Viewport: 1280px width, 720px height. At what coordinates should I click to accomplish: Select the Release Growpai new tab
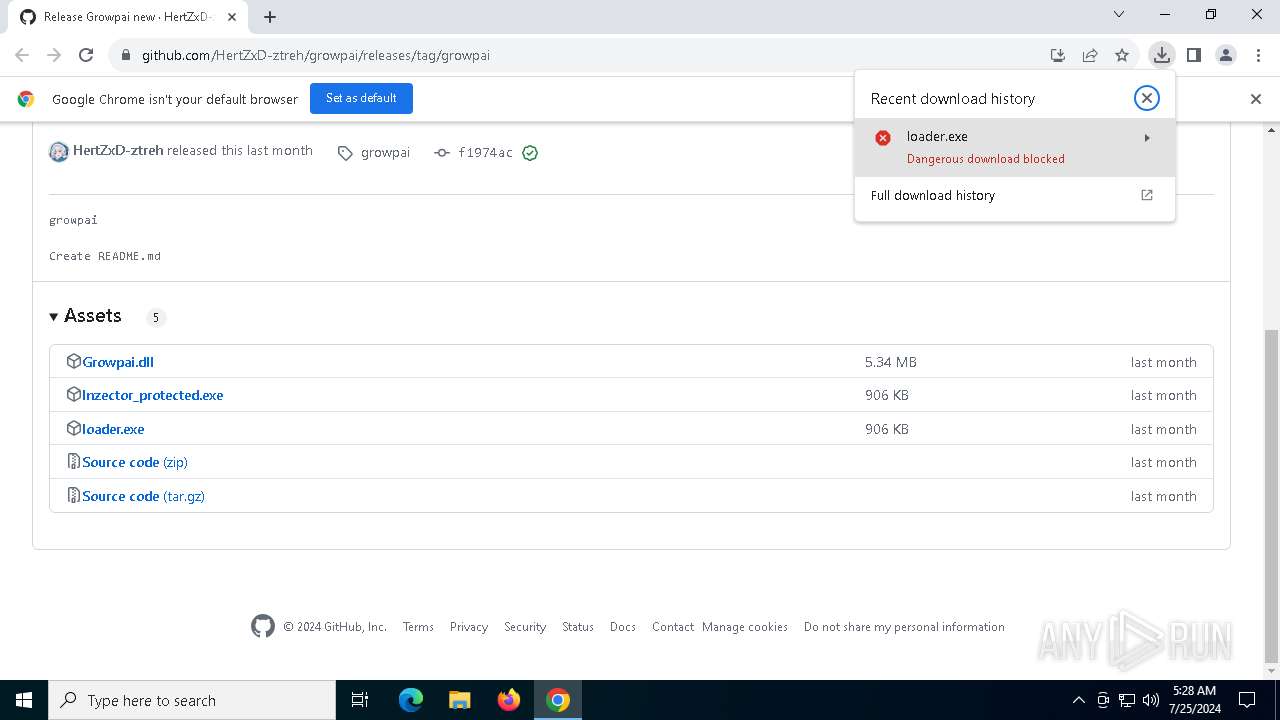point(127,17)
